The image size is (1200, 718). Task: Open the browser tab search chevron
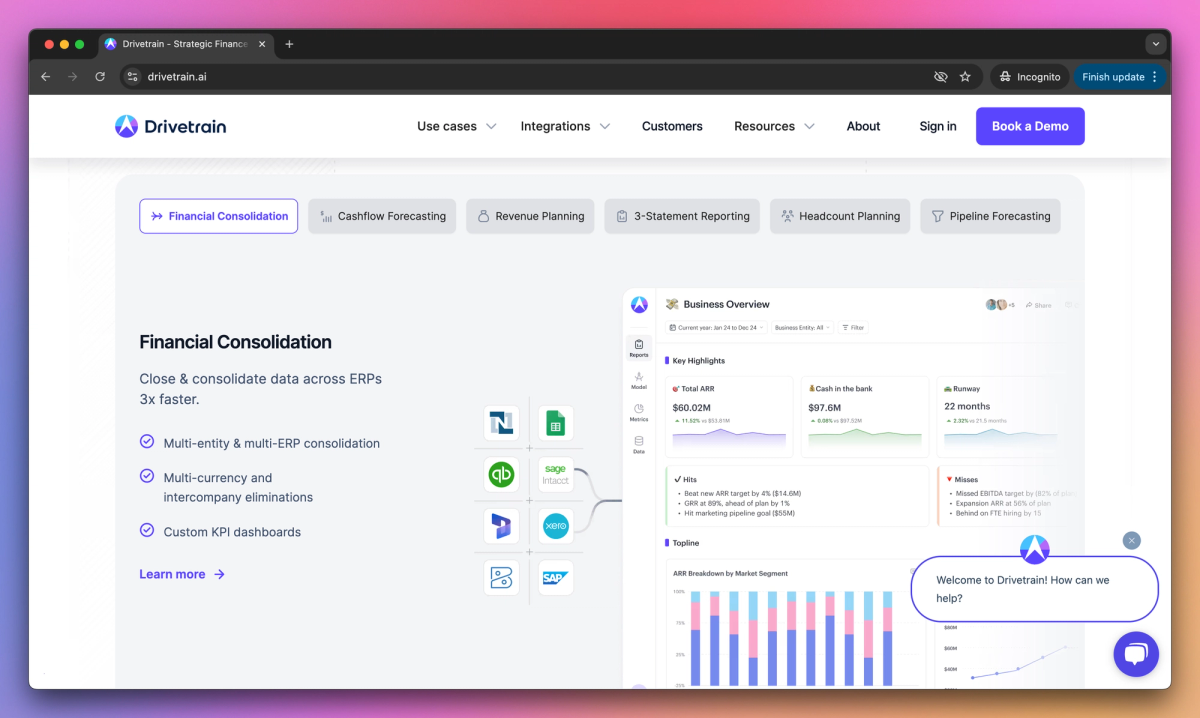click(x=1156, y=44)
